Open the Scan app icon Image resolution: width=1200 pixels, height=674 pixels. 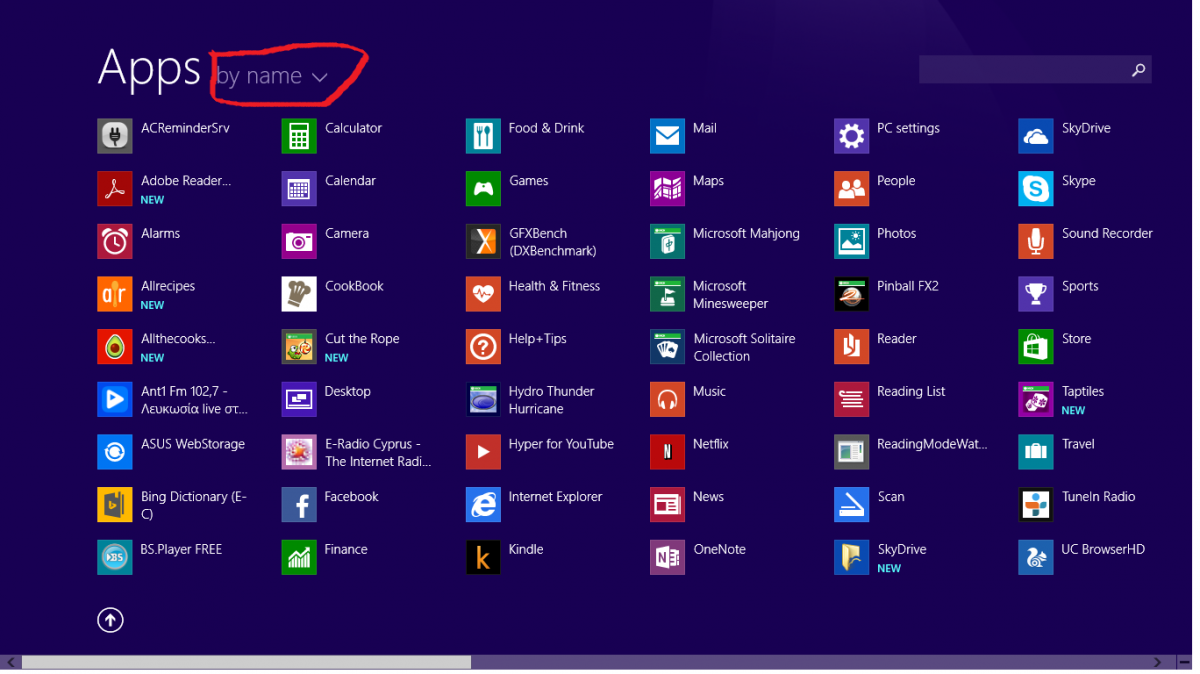click(x=852, y=505)
